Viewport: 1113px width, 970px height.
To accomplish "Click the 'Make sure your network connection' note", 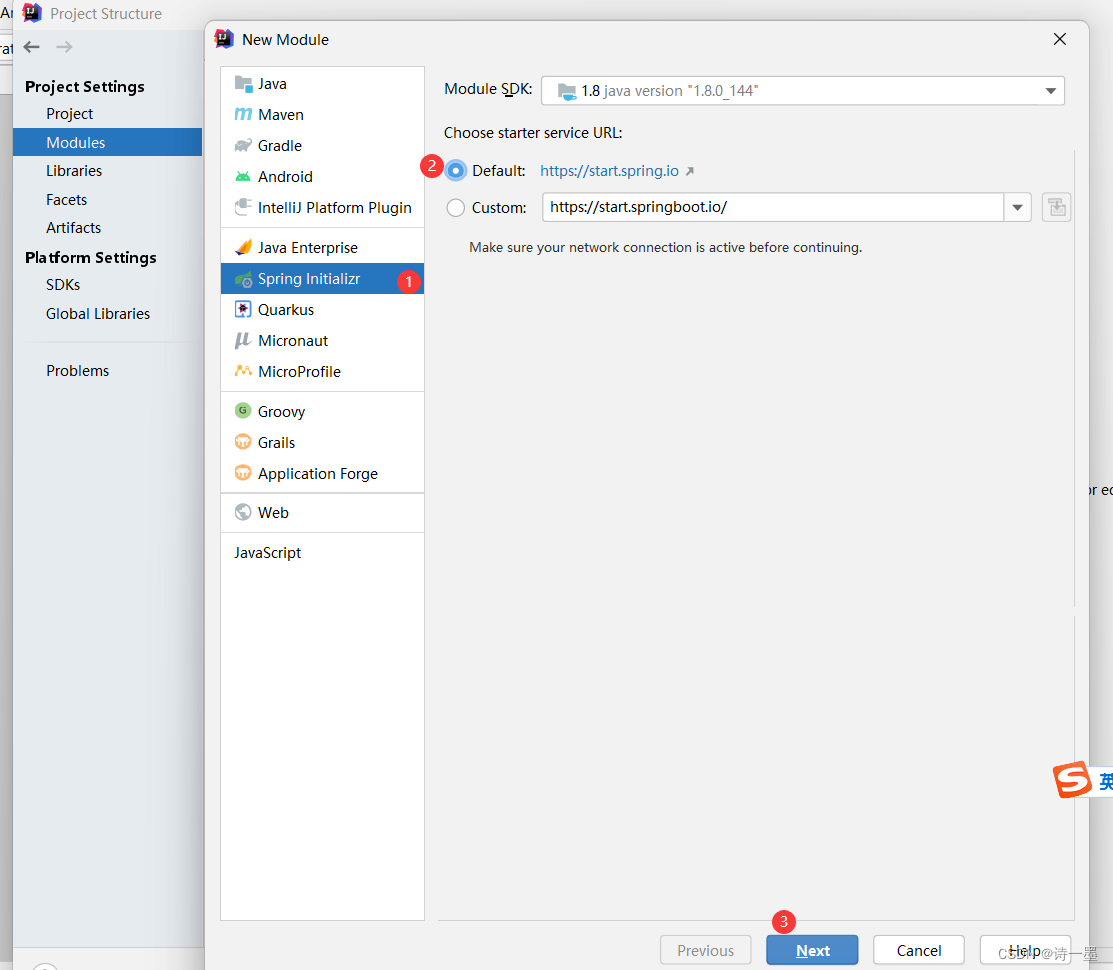I will pos(666,247).
